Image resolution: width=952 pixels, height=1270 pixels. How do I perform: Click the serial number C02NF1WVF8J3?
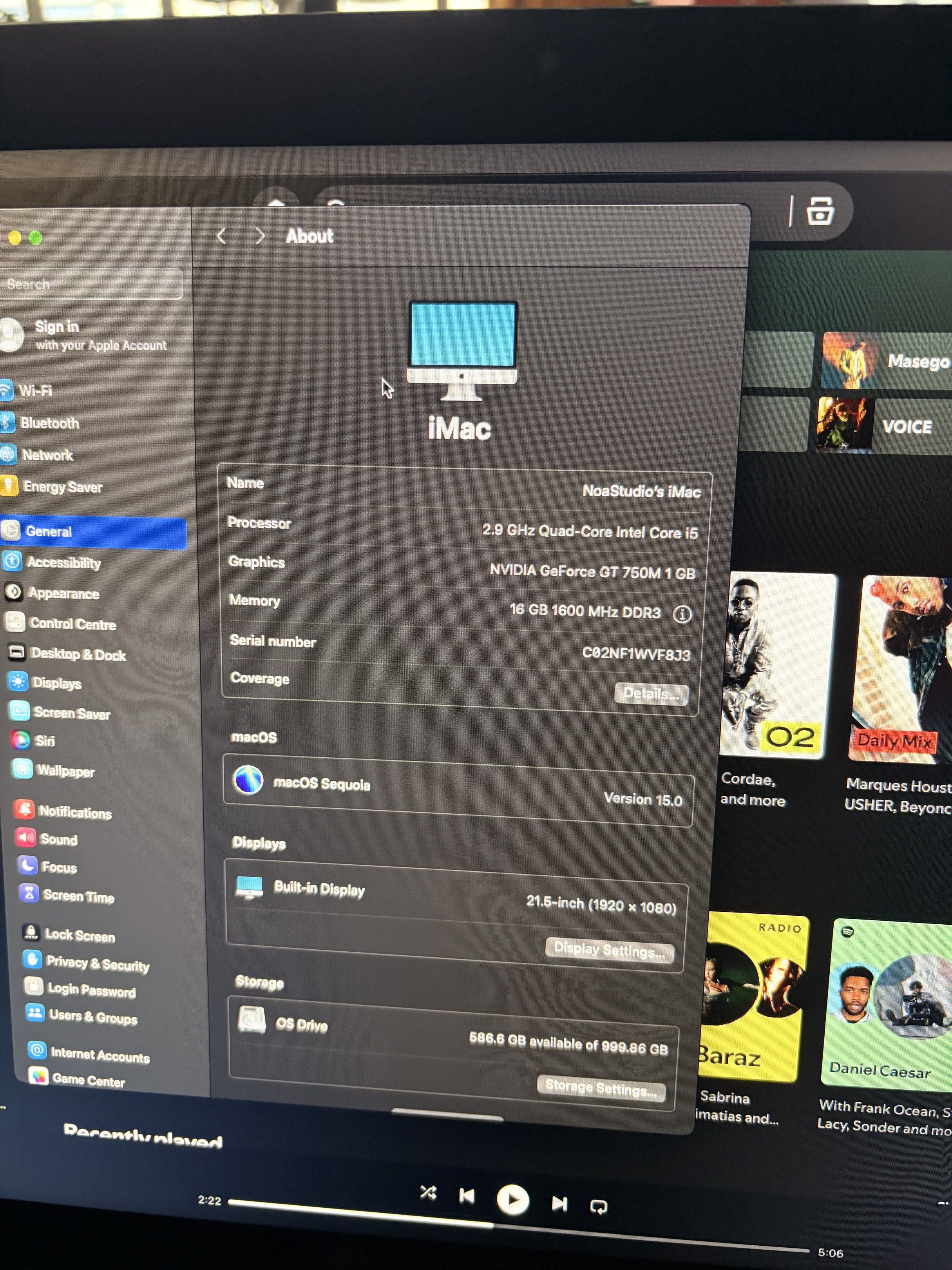pos(636,653)
